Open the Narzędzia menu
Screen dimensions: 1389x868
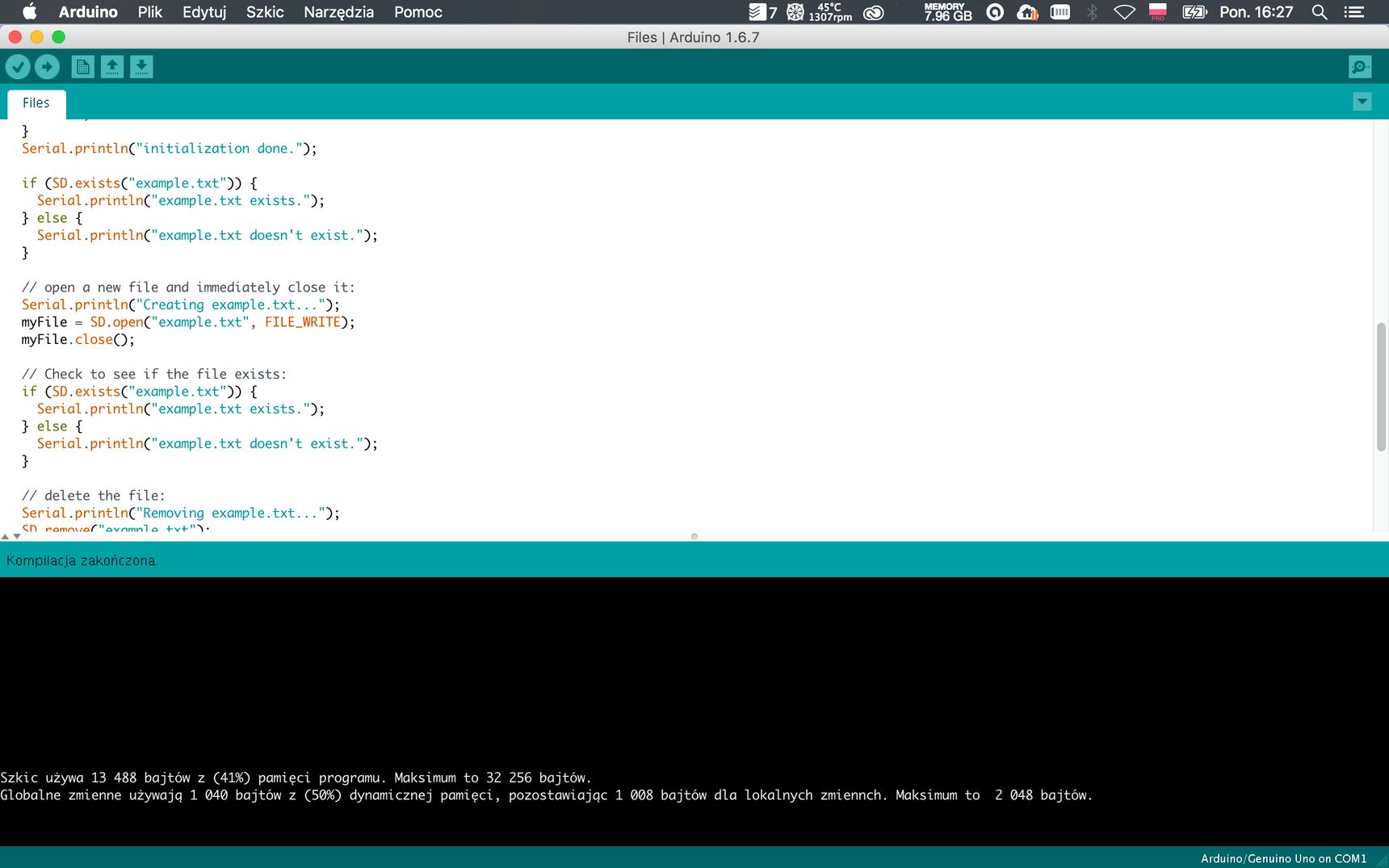338,12
